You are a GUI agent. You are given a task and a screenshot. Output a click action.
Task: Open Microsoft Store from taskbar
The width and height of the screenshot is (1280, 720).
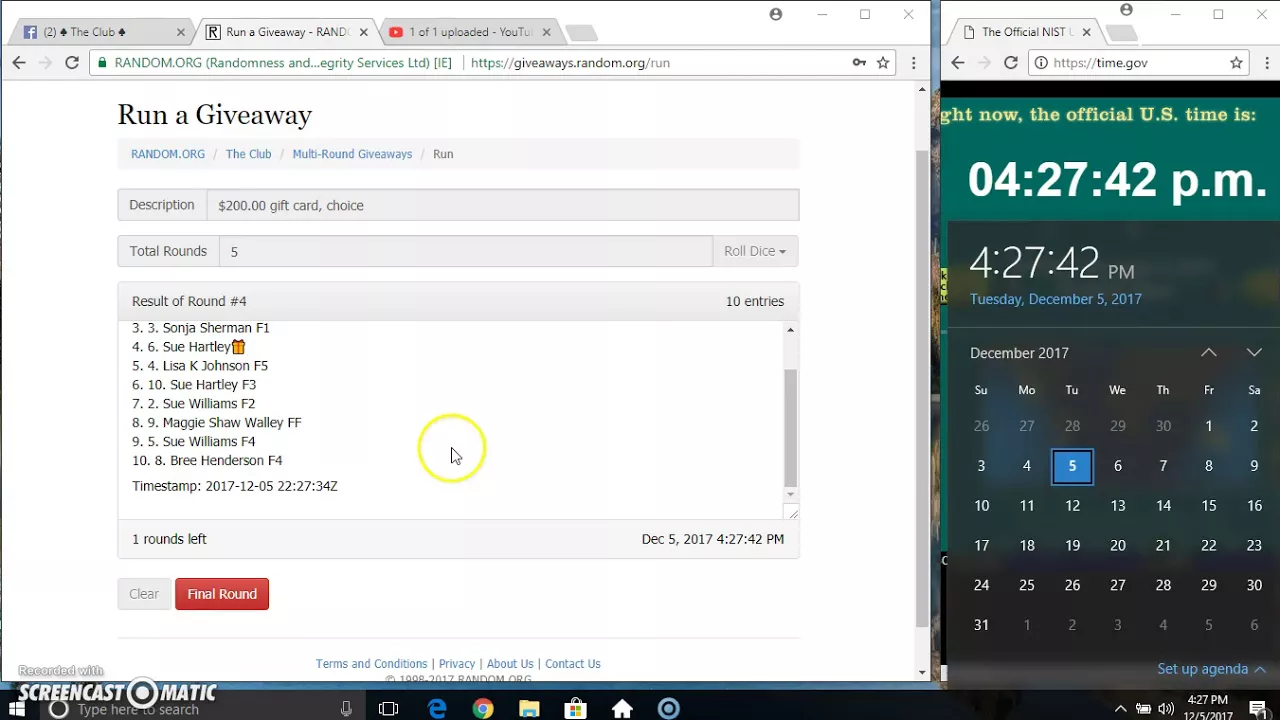pyautogui.click(x=576, y=709)
